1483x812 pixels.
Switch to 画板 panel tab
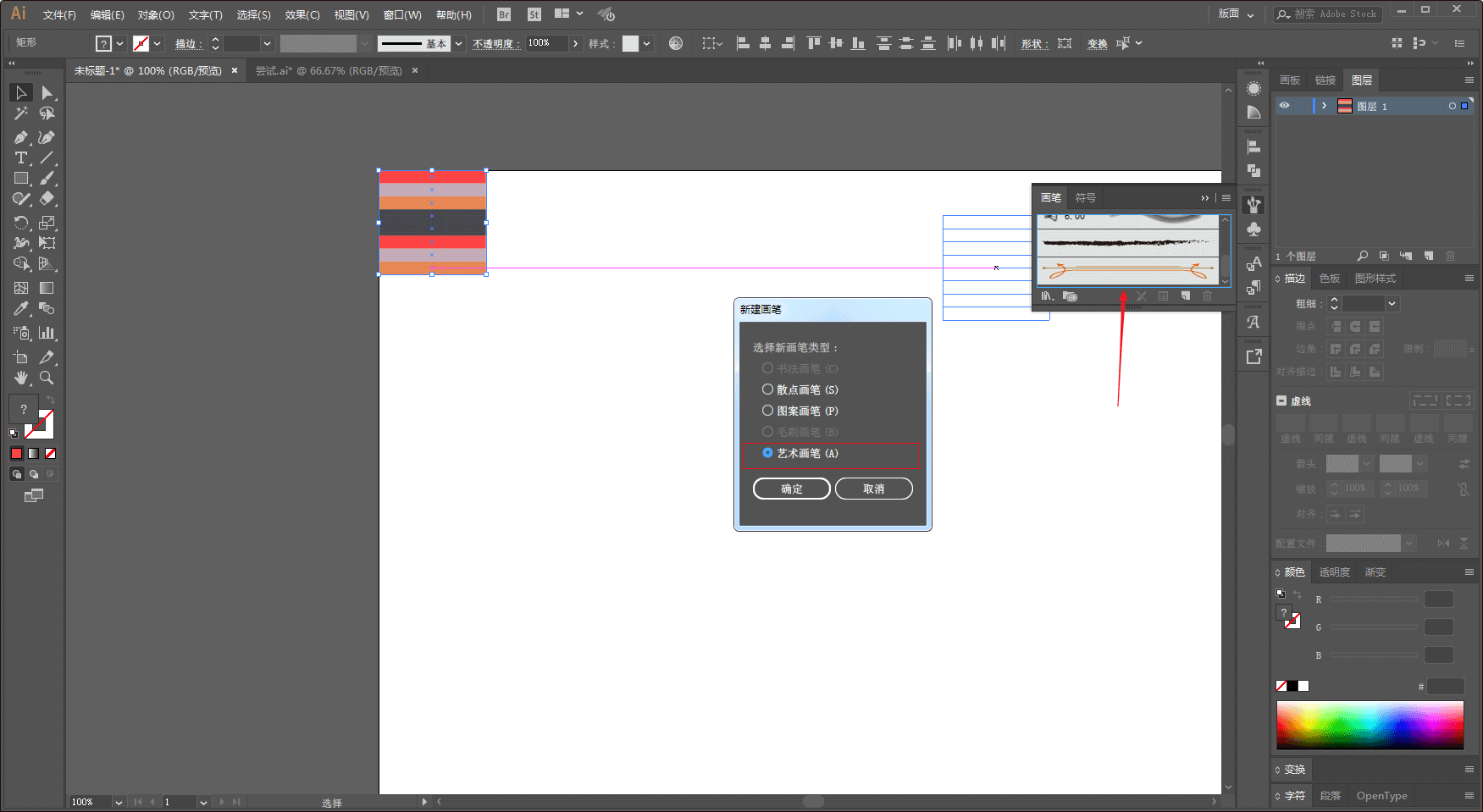pyautogui.click(x=1290, y=80)
